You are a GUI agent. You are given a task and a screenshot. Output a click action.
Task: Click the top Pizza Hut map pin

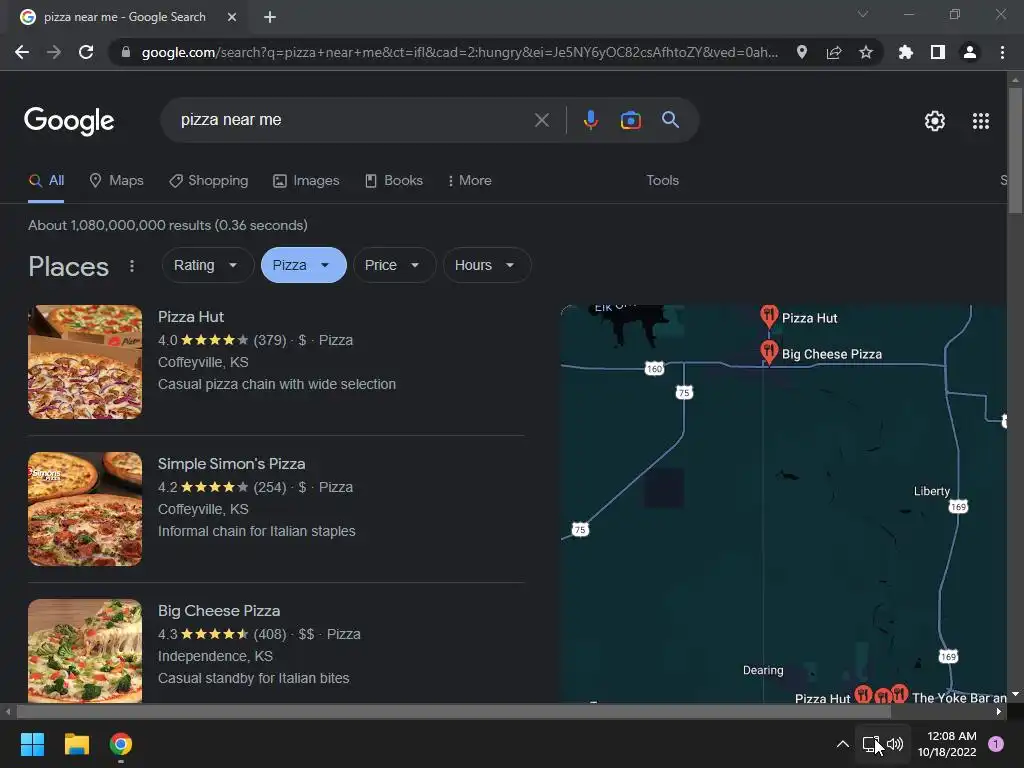point(769,315)
